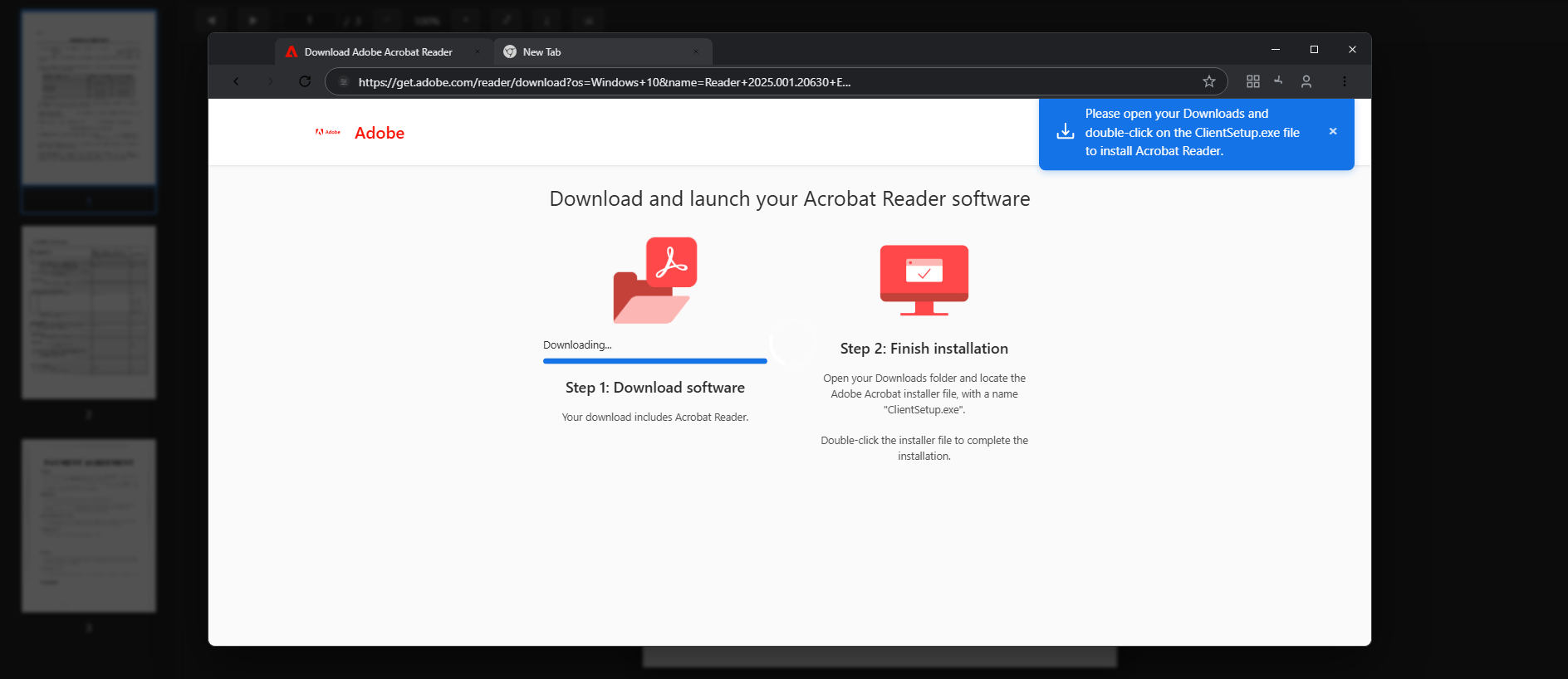Open the browser extensions grid icon
Image resolution: width=1568 pixels, height=679 pixels.
1253,81
